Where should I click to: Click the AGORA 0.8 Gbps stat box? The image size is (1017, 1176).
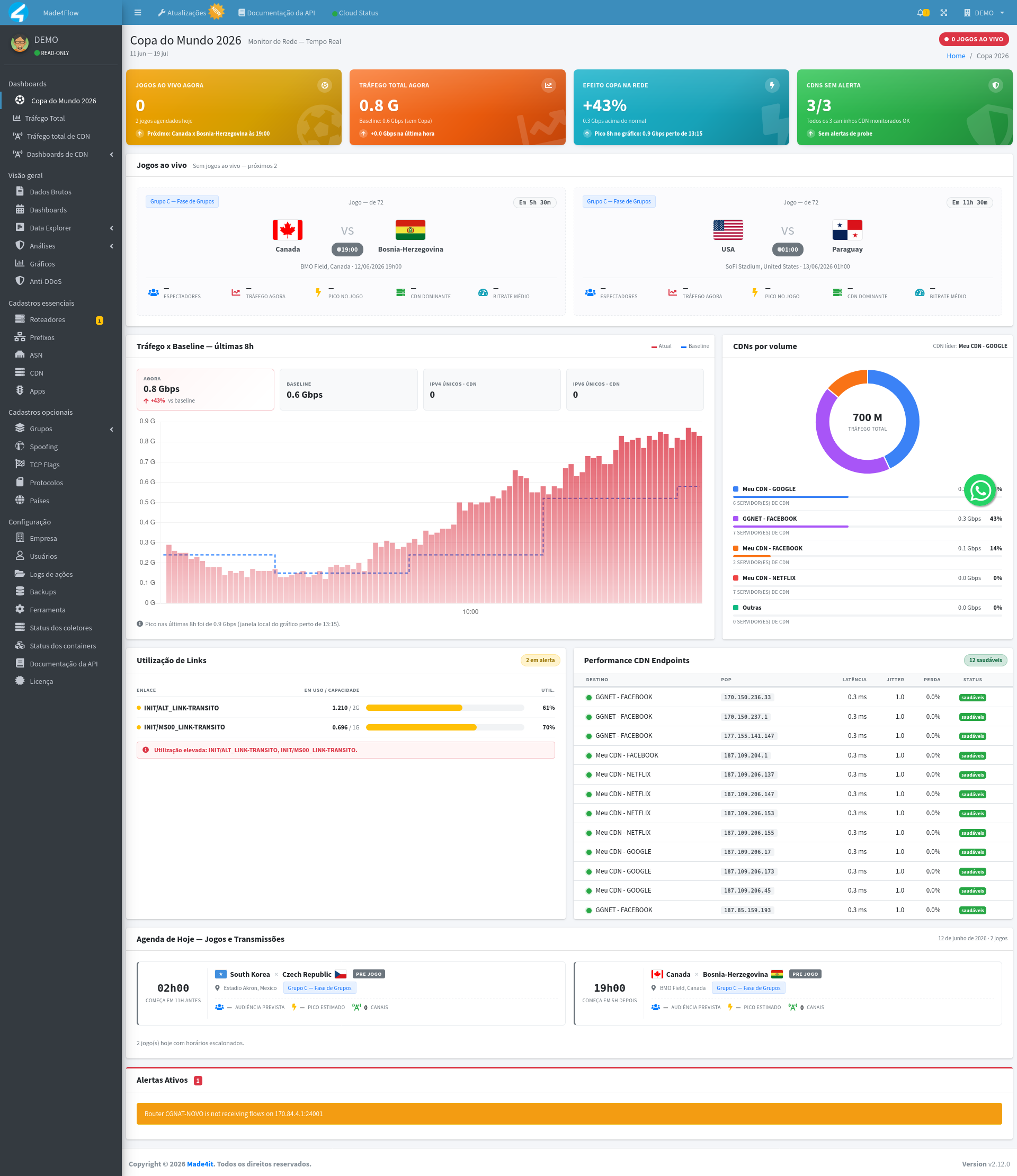click(206, 389)
